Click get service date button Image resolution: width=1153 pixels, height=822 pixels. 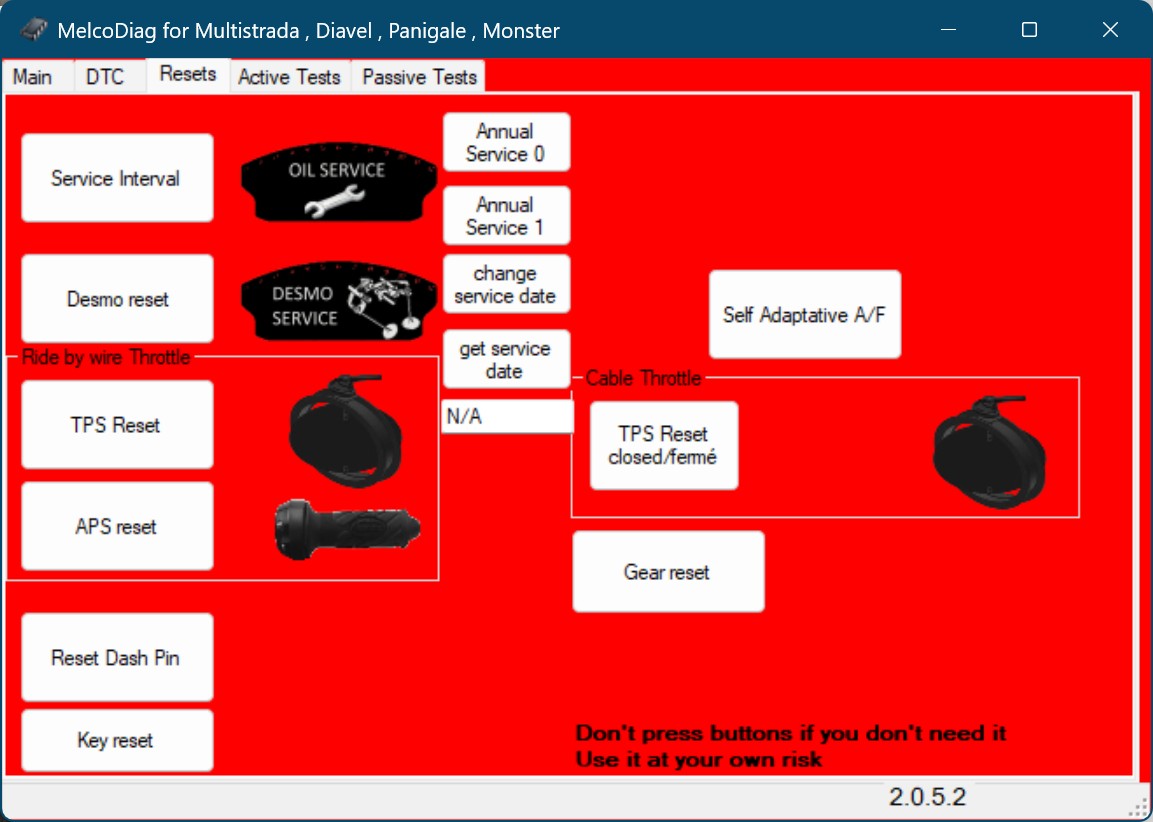point(506,359)
